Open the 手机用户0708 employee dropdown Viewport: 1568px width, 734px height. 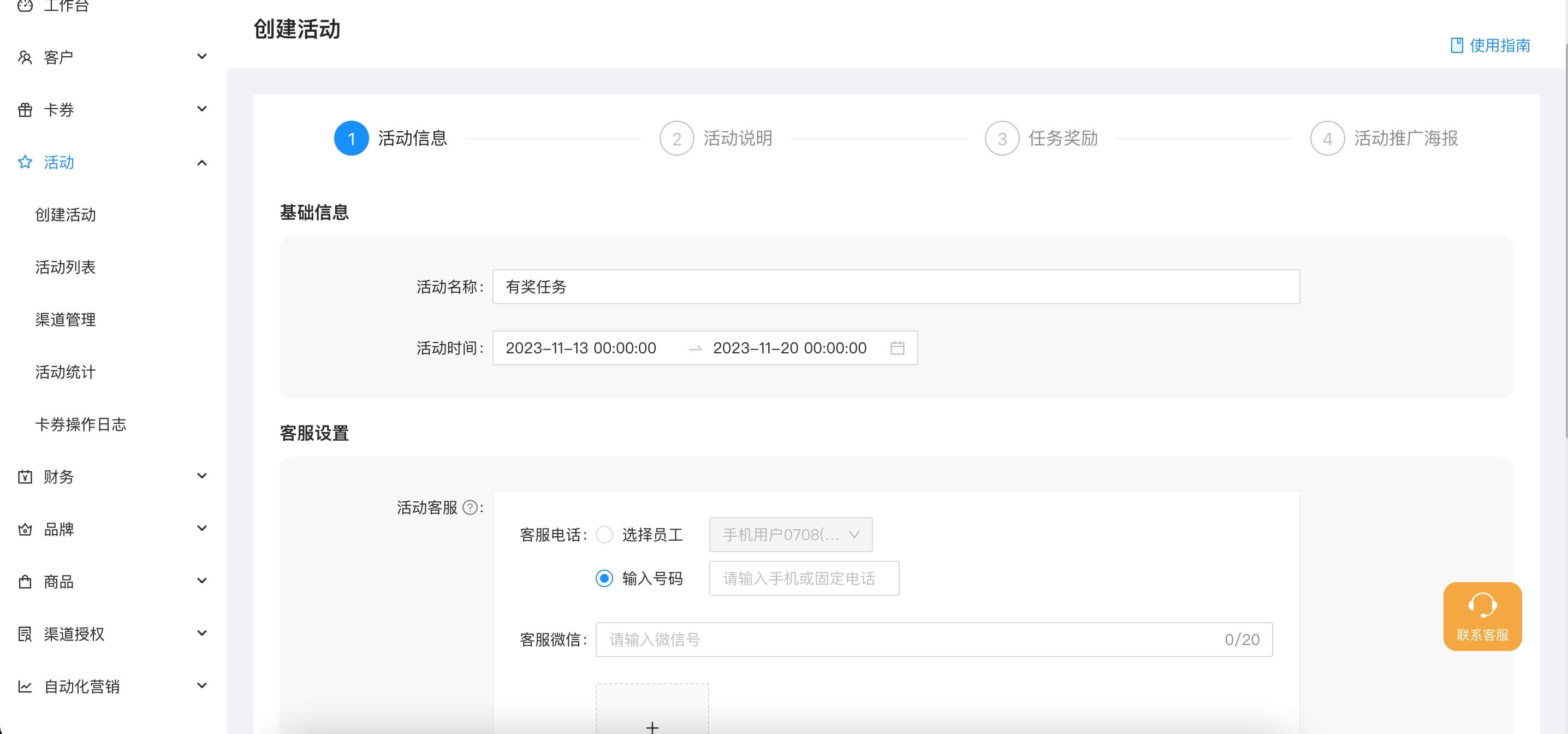coord(791,535)
